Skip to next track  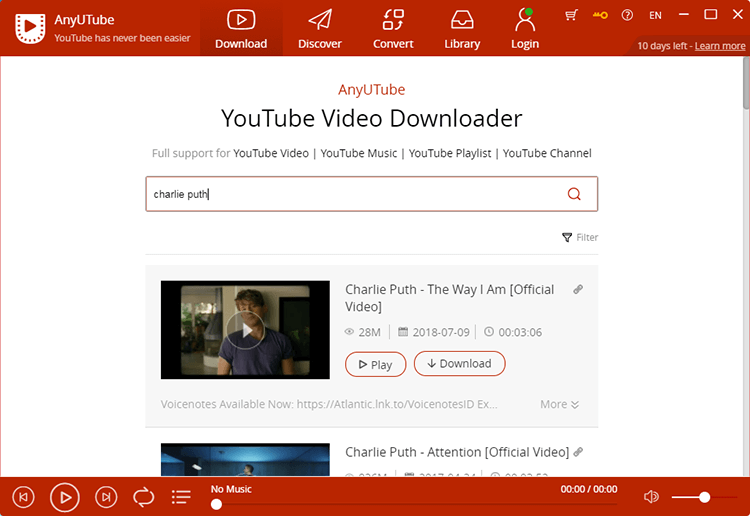click(x=106, y=497)
